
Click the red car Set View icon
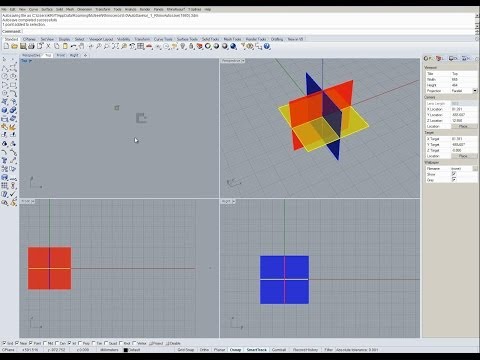coord(149,46)
